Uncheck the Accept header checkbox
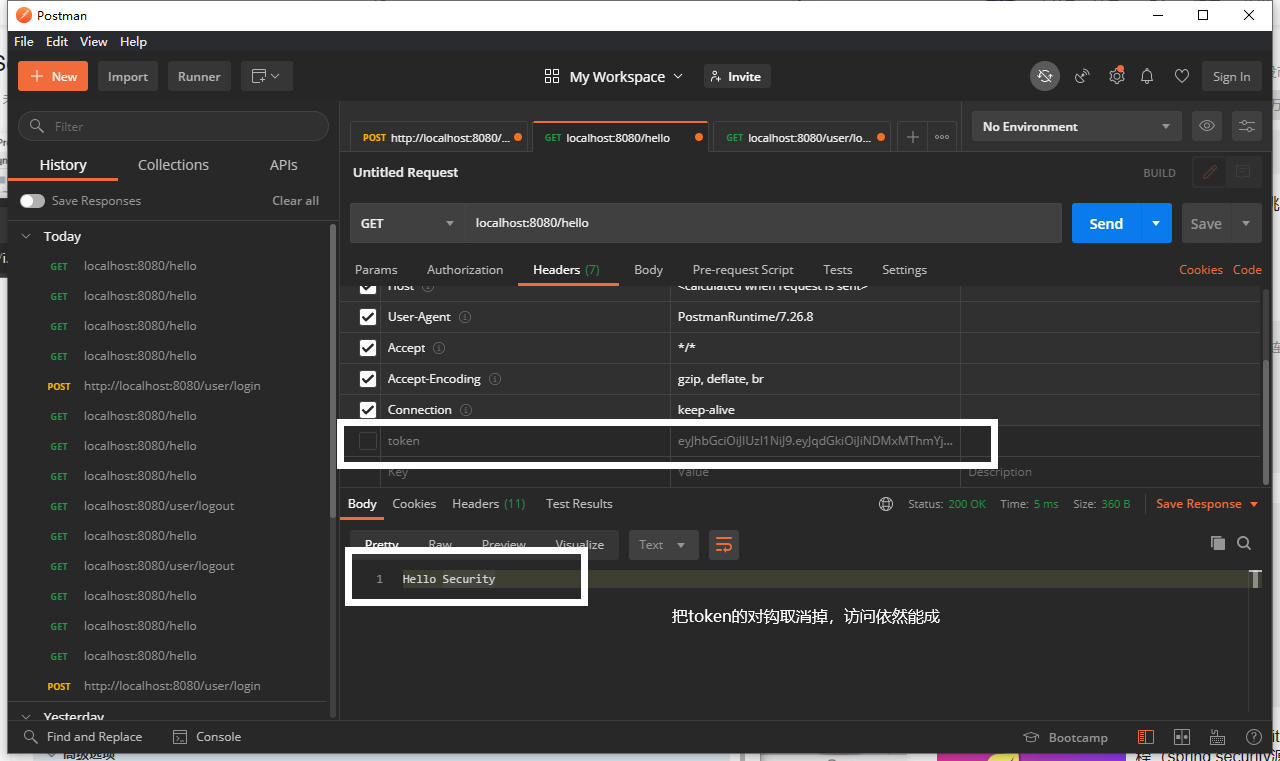 368,348
